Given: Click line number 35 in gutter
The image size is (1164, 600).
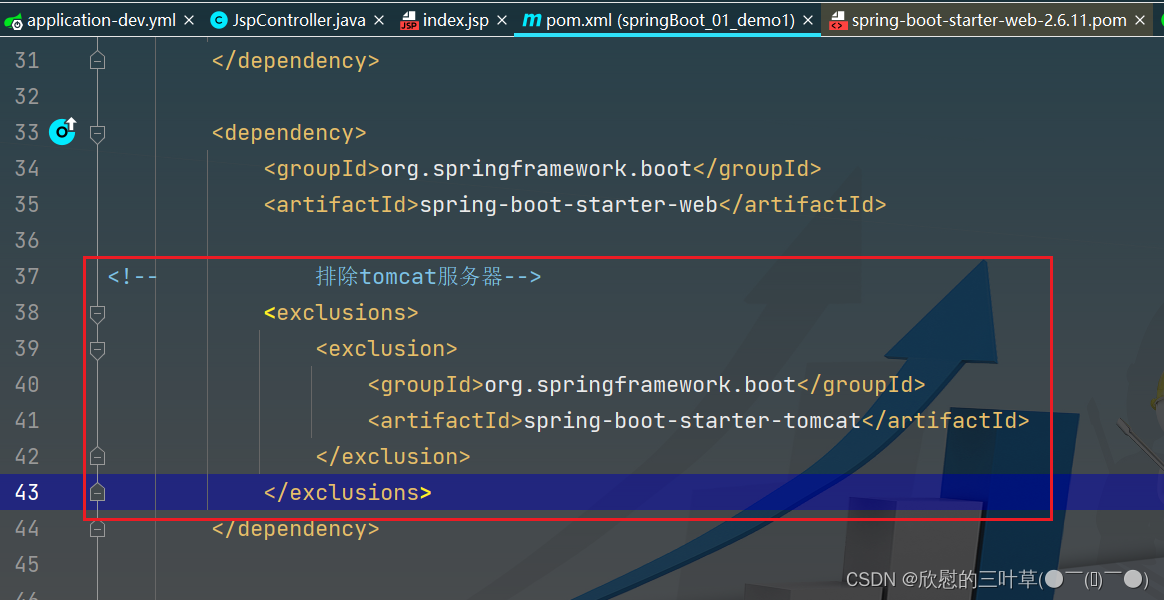Looking at the screenshot, I should pos(27,205).
